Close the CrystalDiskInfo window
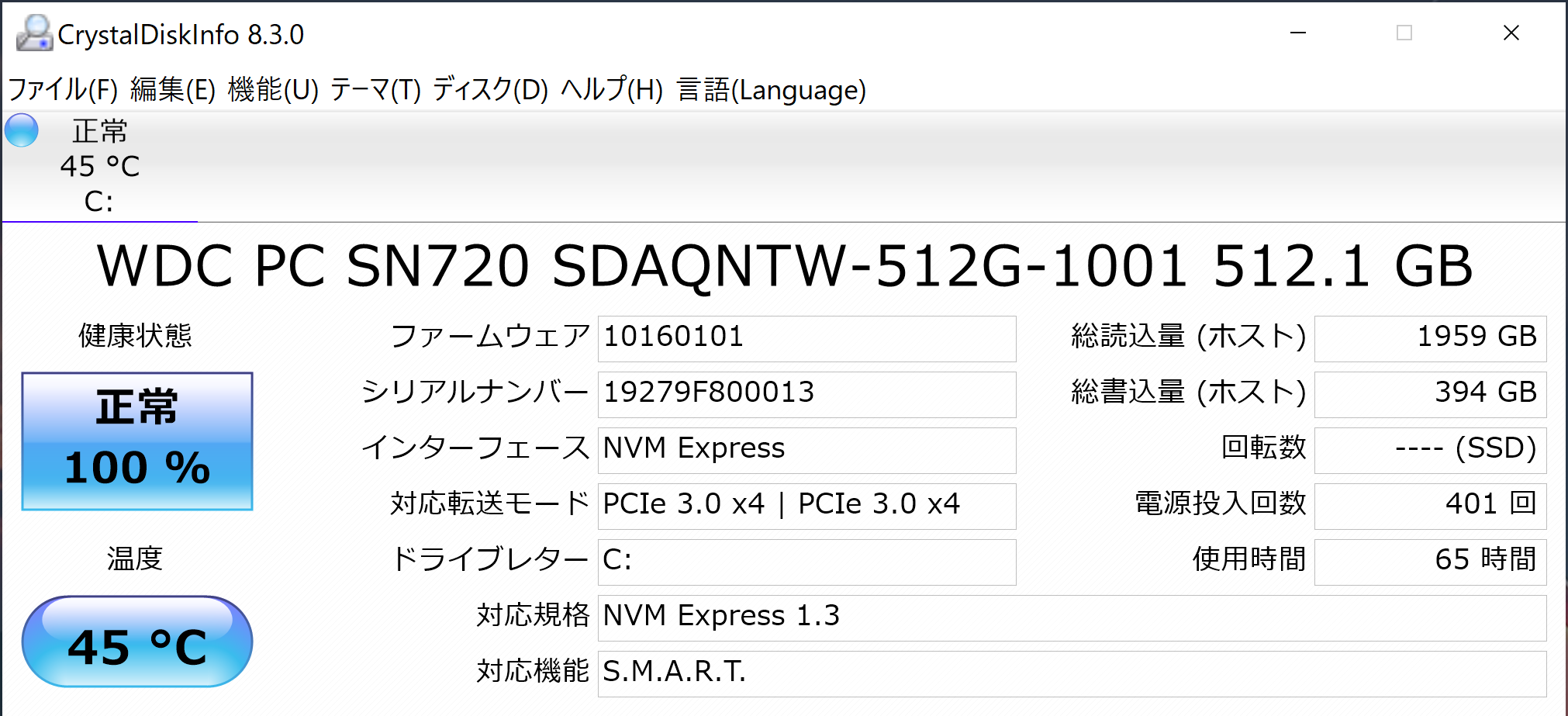Screen dimensions: 1568x716 (x=1511, y=33)
